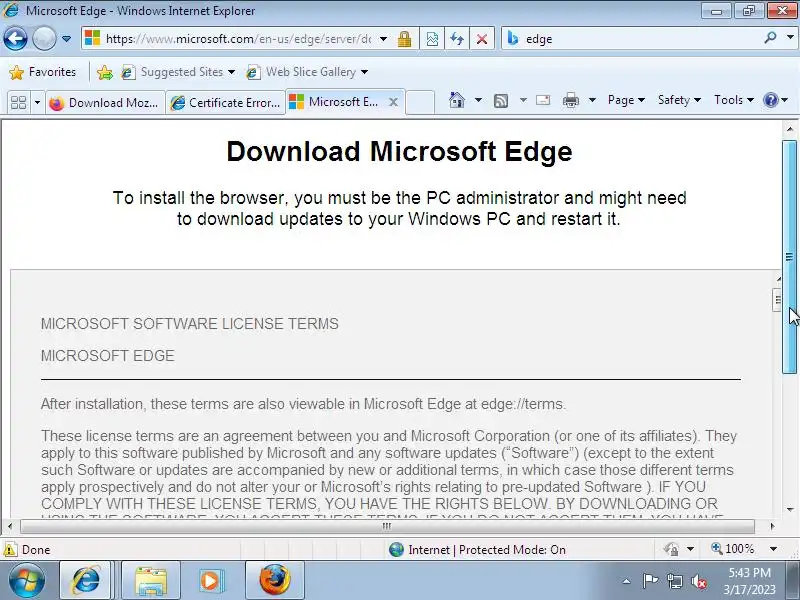The height and width of the screenshot is (600, 800).
Task: Click the license box scroll-right arrow
Action: pos(772,526)
